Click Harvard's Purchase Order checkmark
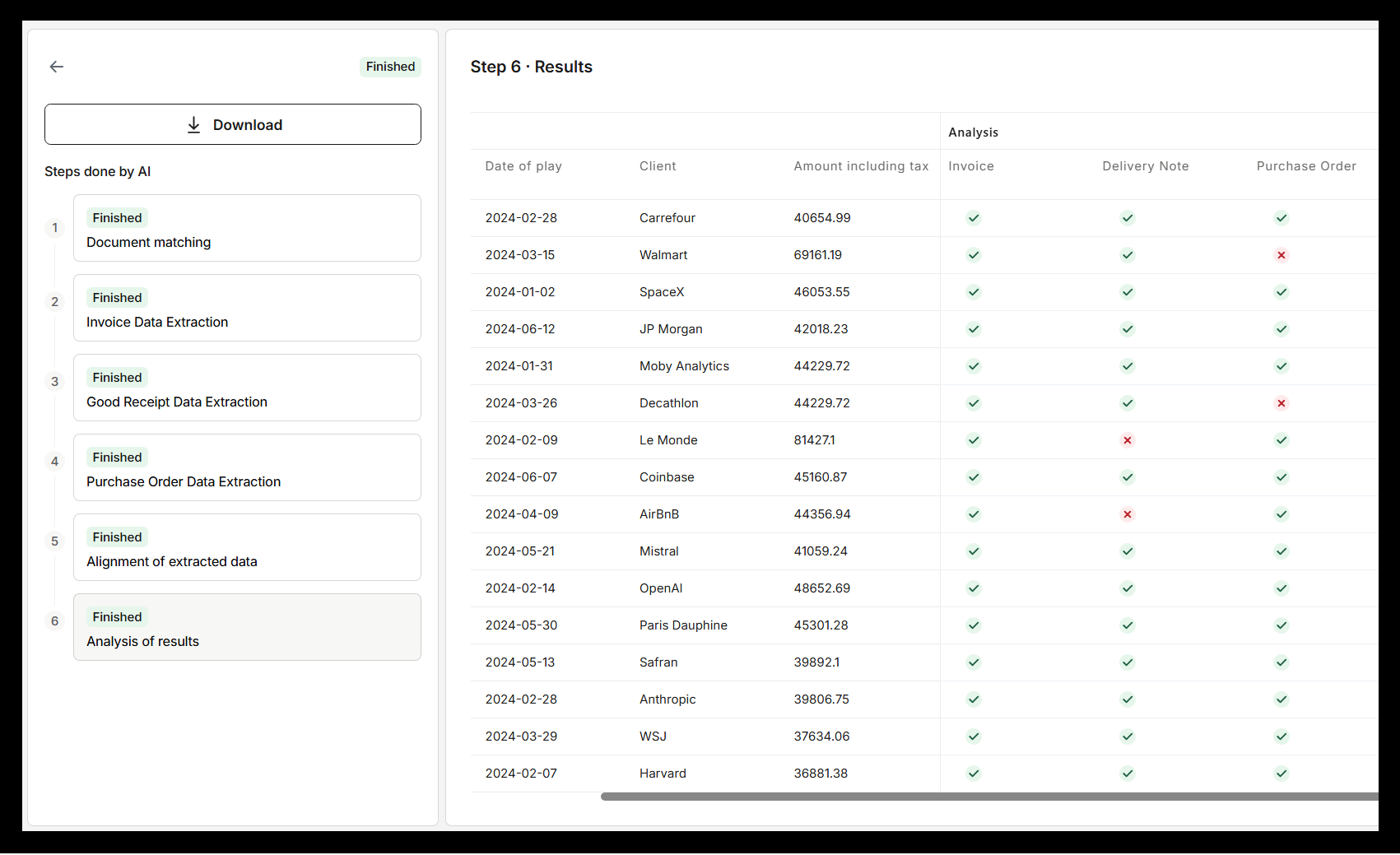Viewport: 1400px width, 855px height. pyautogui.click(x=1281, y=774)
